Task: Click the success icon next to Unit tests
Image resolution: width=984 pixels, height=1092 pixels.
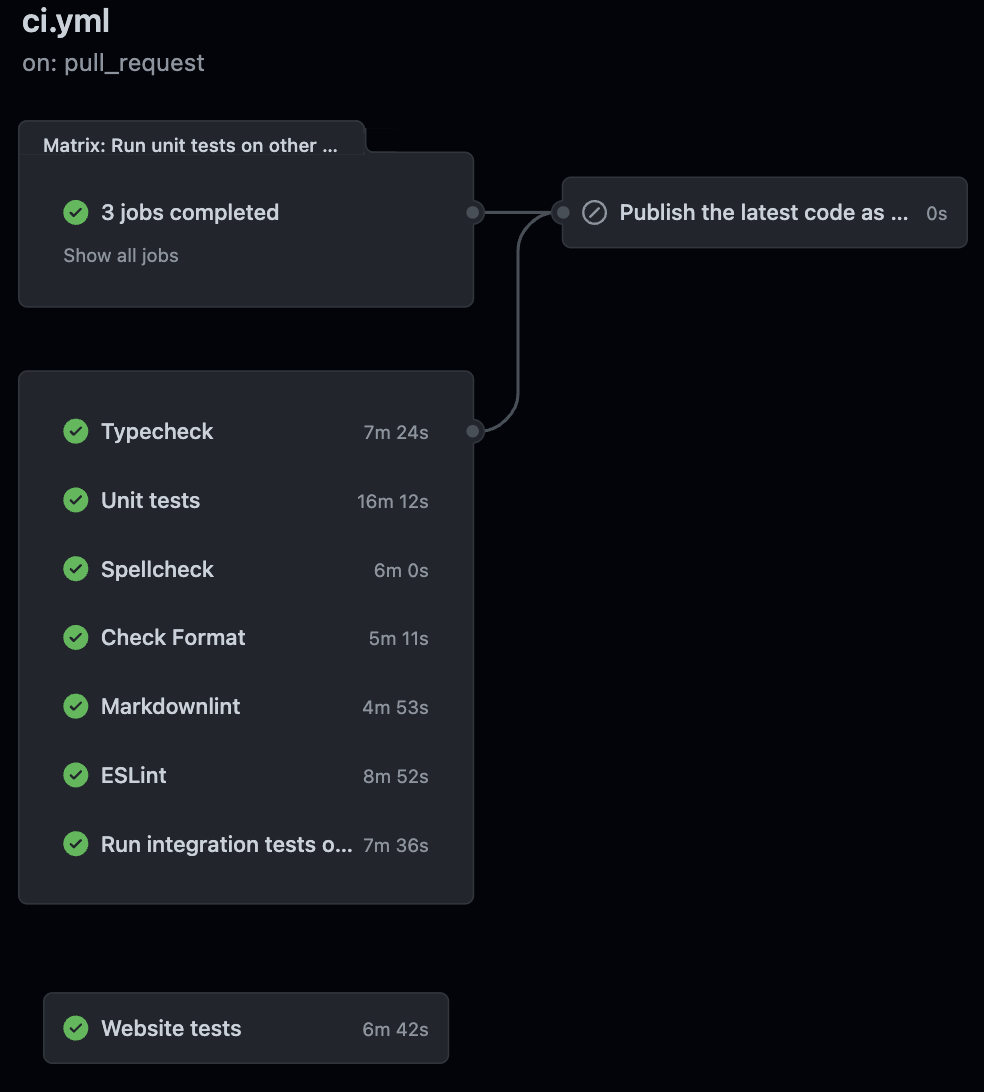Action: point(76,500)
